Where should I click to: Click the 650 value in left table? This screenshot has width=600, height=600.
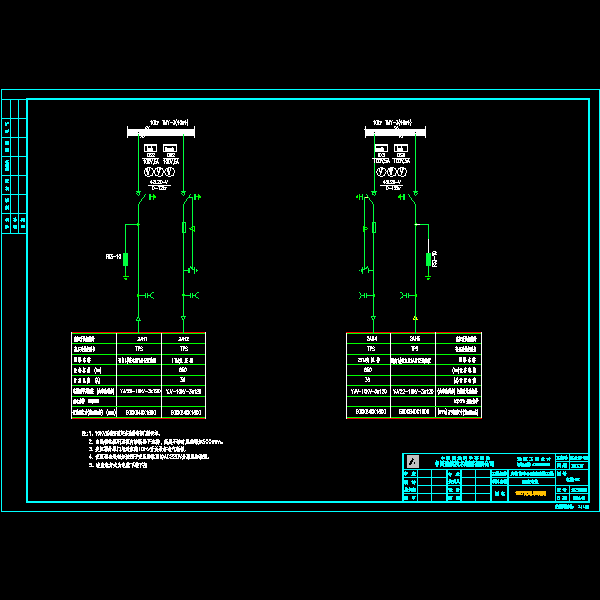click(183, 370)
